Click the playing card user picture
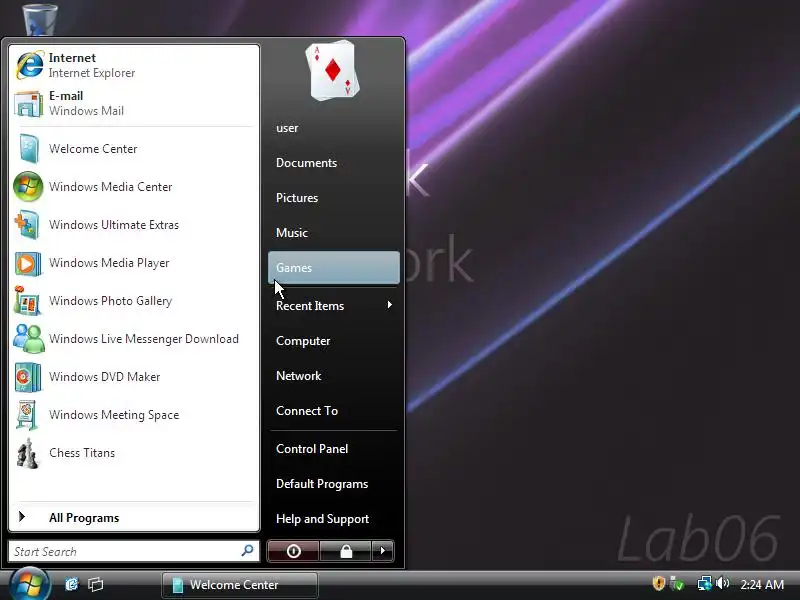800x600 pixels. click(x=333, y=70)
